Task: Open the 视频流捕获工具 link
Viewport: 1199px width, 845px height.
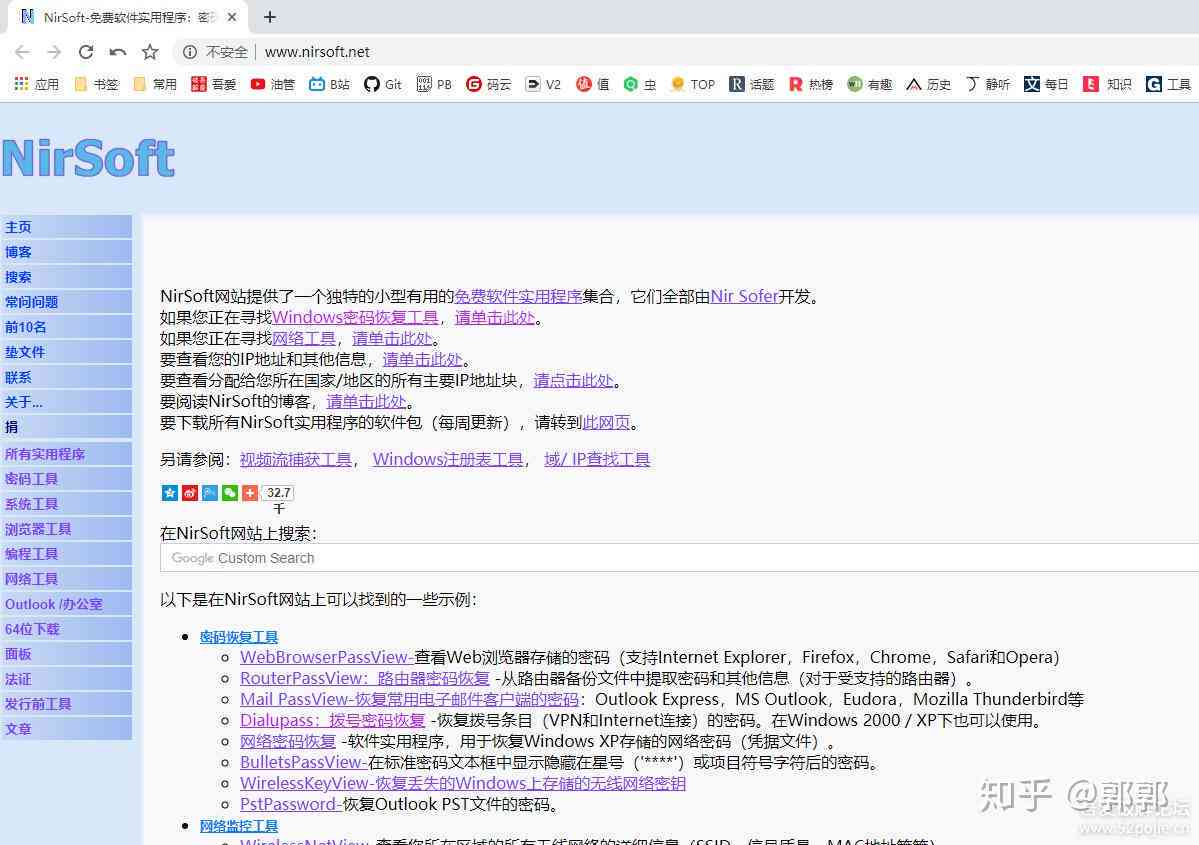Action: (296, 460)
